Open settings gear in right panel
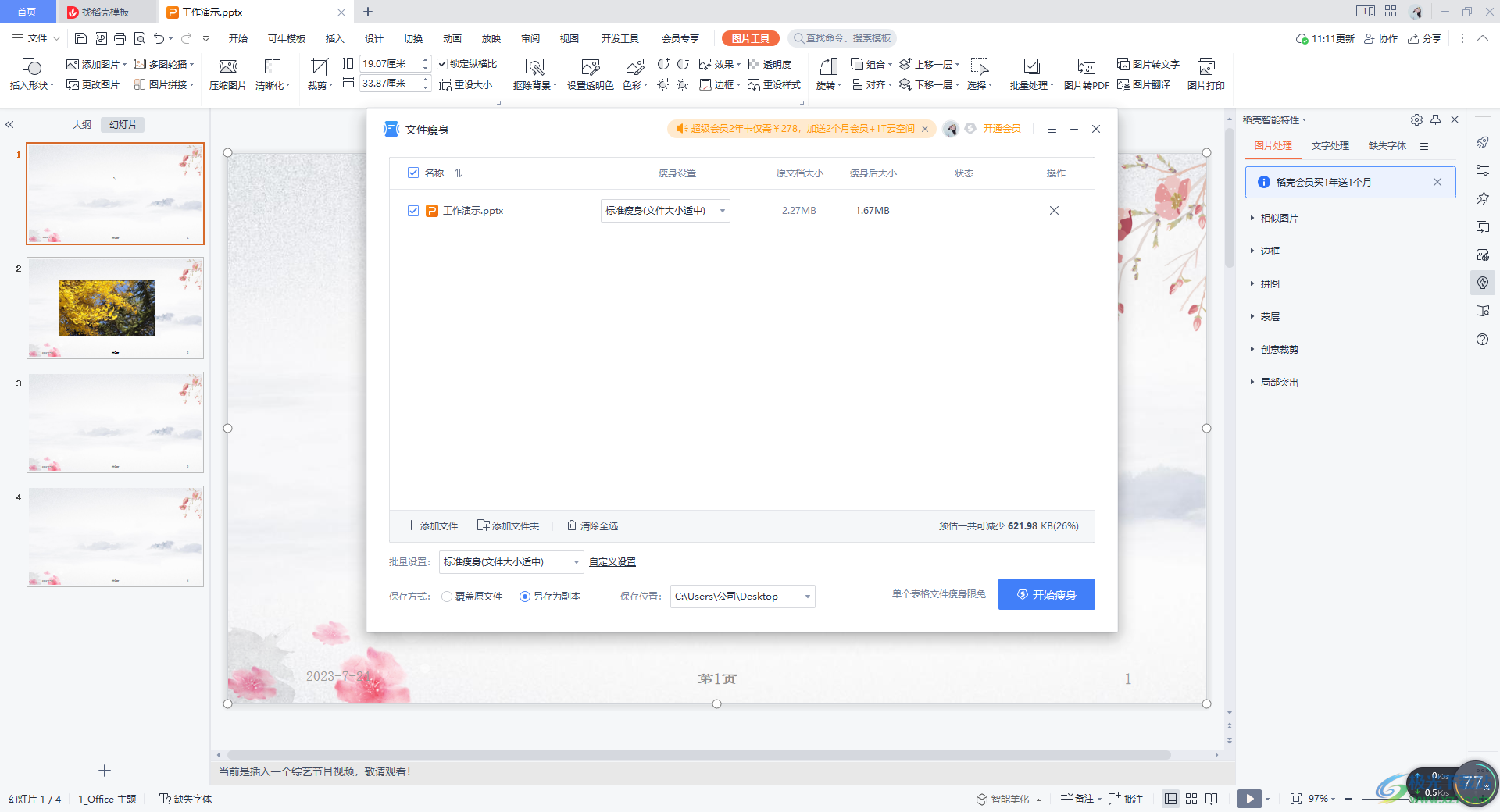1500x812 pixels. [x=1416, y=119]
